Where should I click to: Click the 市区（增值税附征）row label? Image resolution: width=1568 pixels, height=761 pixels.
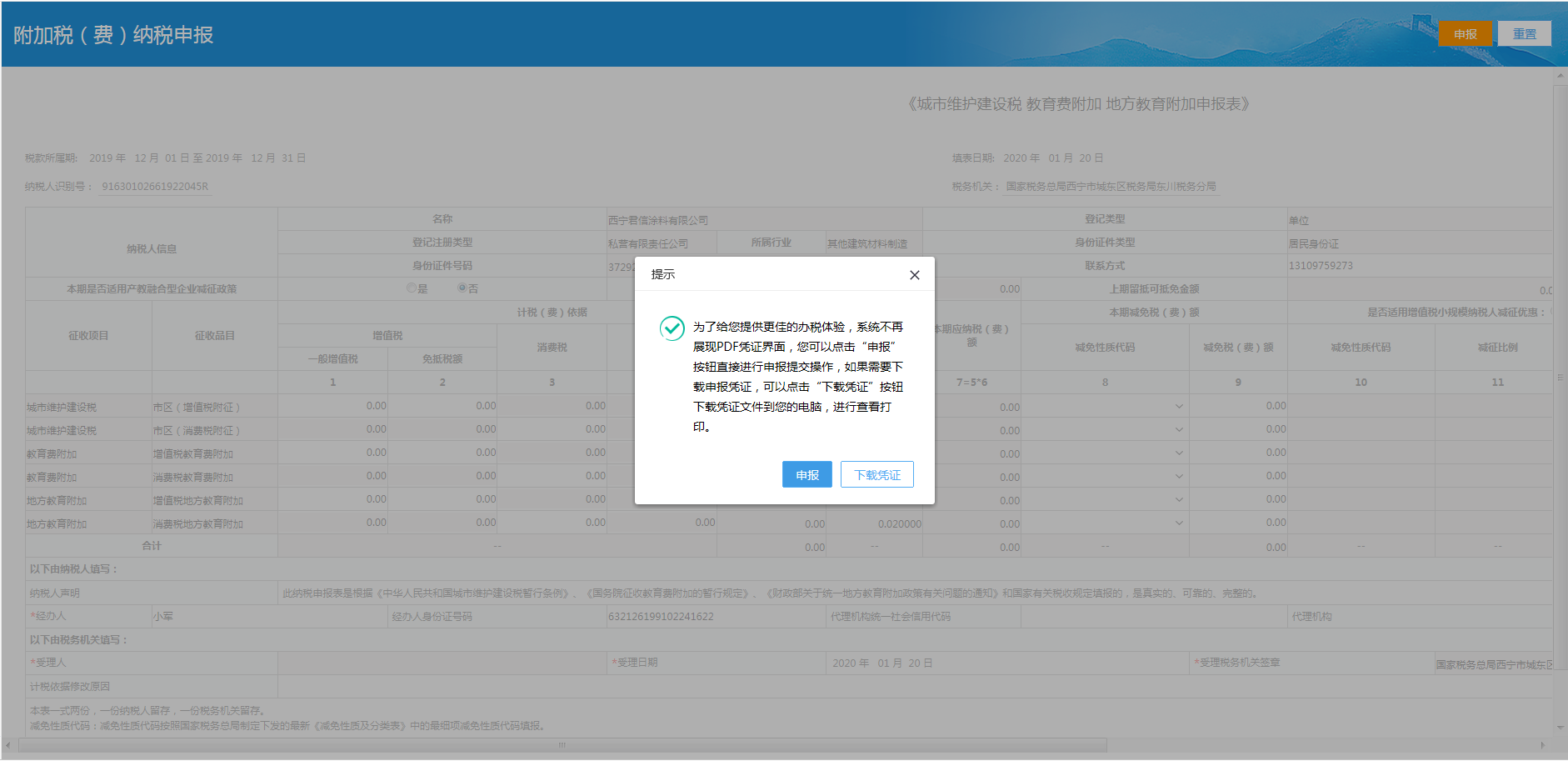point(197,408)
